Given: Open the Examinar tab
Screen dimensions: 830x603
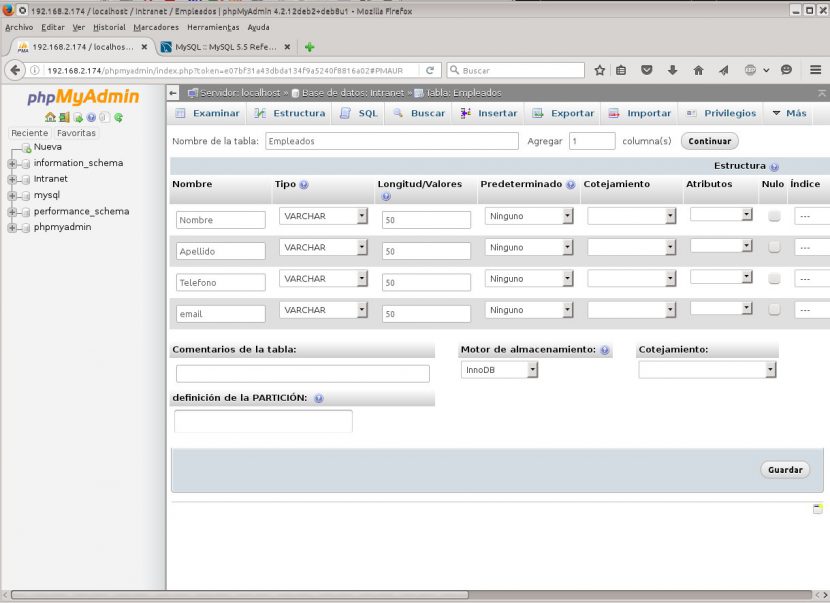Looking at the screenshot, I should [x=208, y=113].
